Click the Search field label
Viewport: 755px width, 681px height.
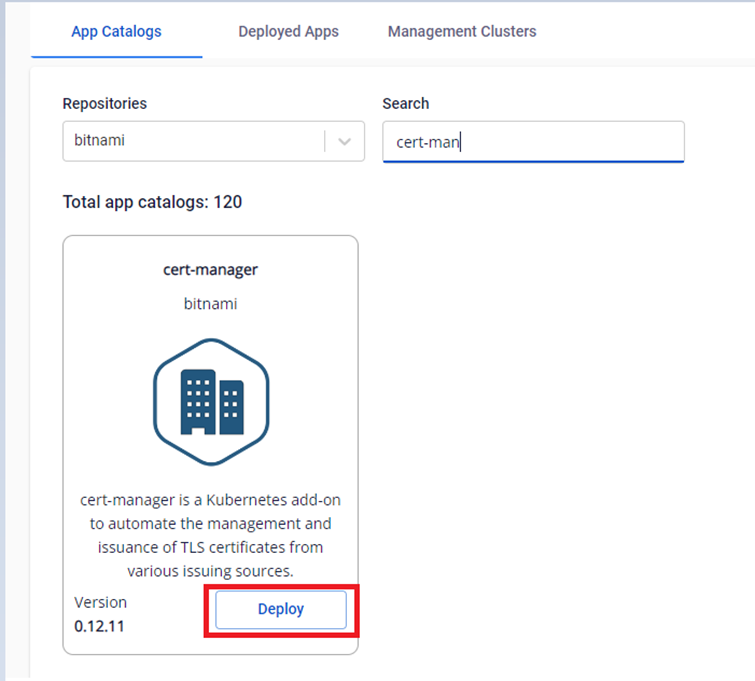(405, 104)
